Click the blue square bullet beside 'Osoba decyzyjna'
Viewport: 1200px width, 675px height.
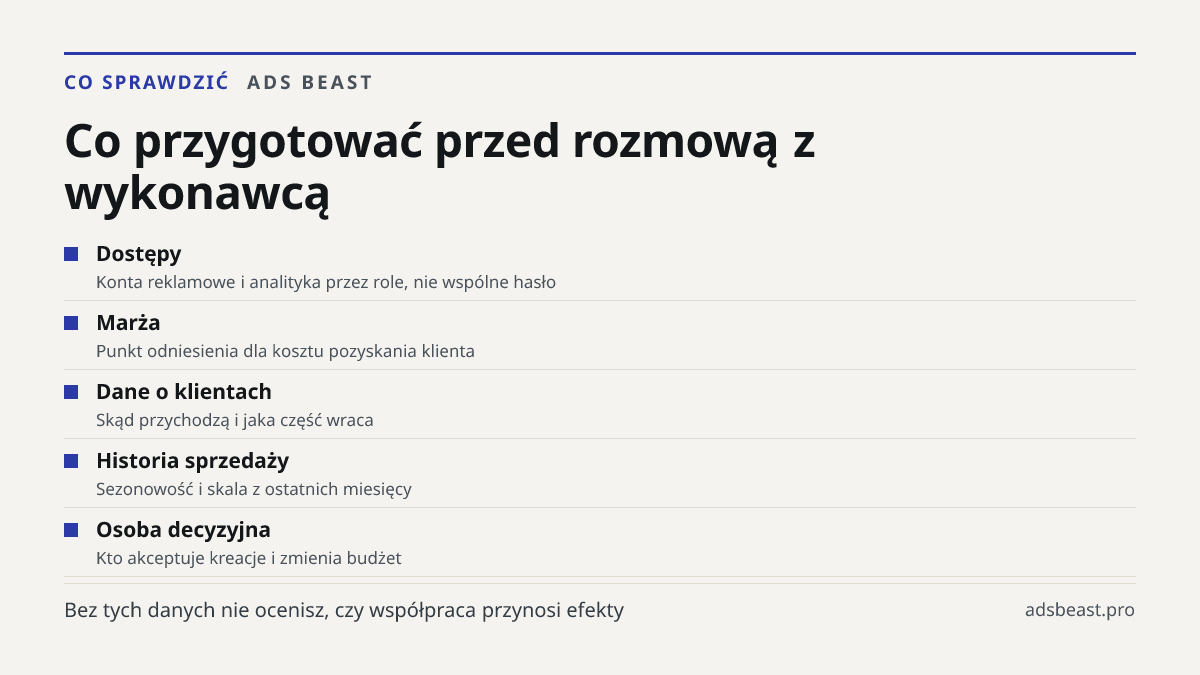click(x=71, y=530)
